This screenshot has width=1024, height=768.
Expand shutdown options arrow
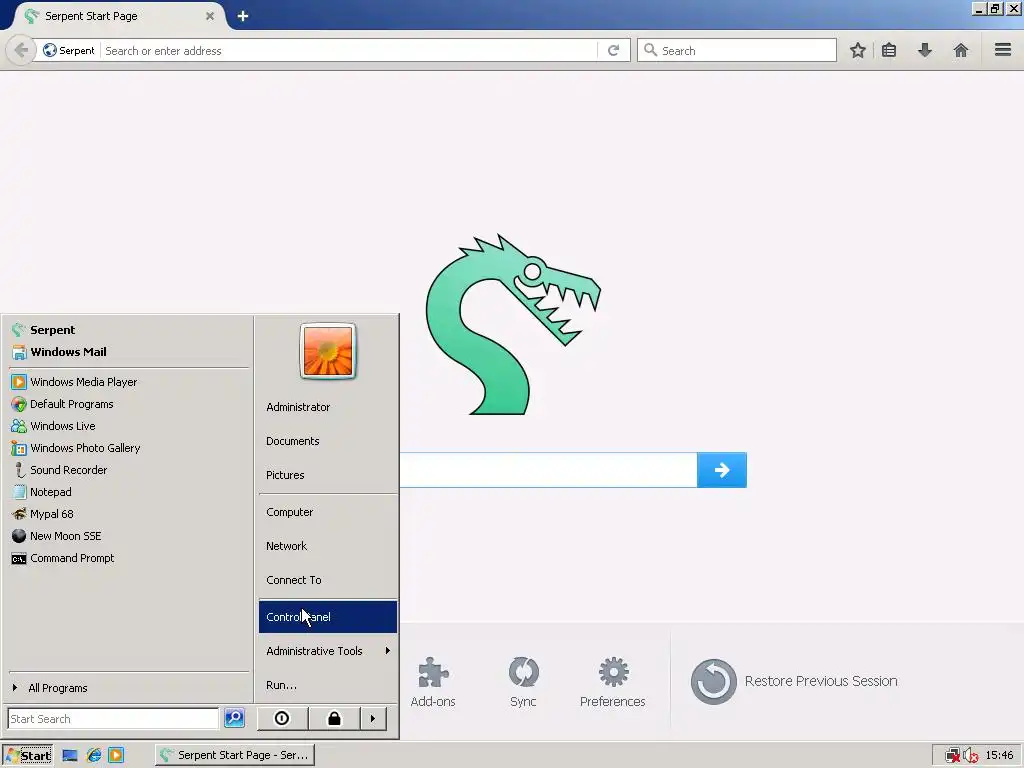point(373,718)
